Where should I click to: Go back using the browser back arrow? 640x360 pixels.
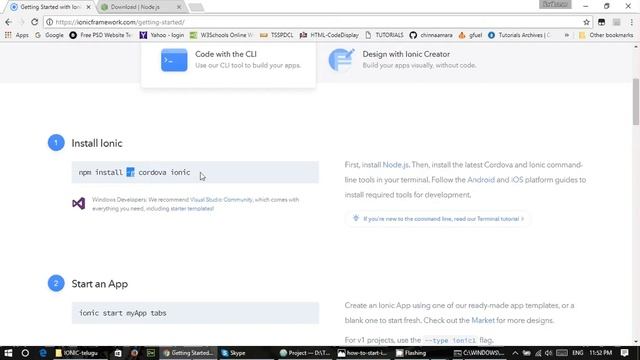pos(9,22)
